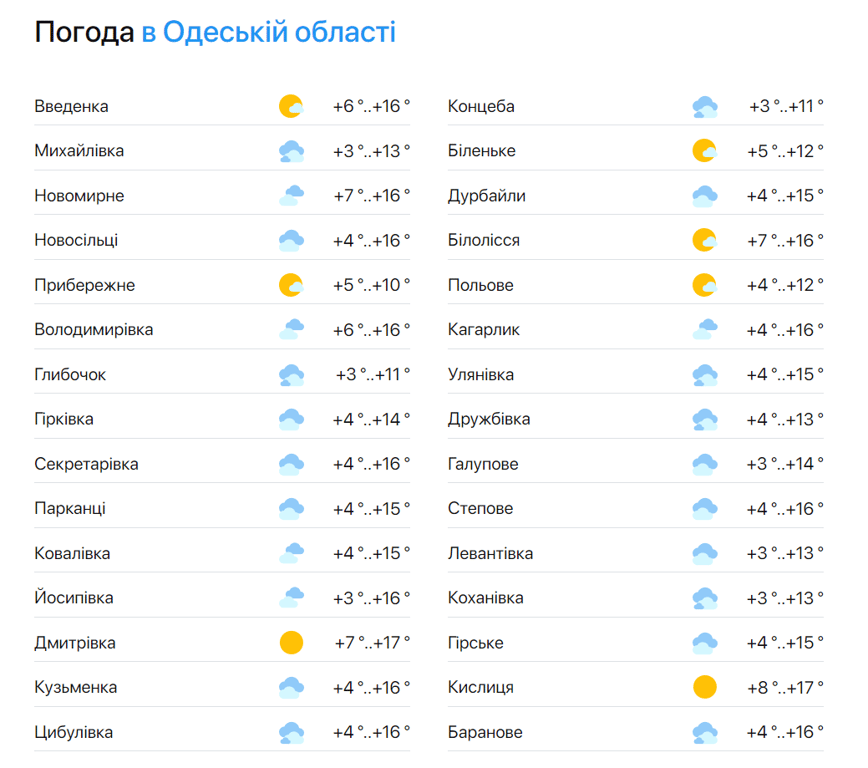Select the Володимирівка location
Image resolution: width=868 pixels, height=768 pixels.
93,330
